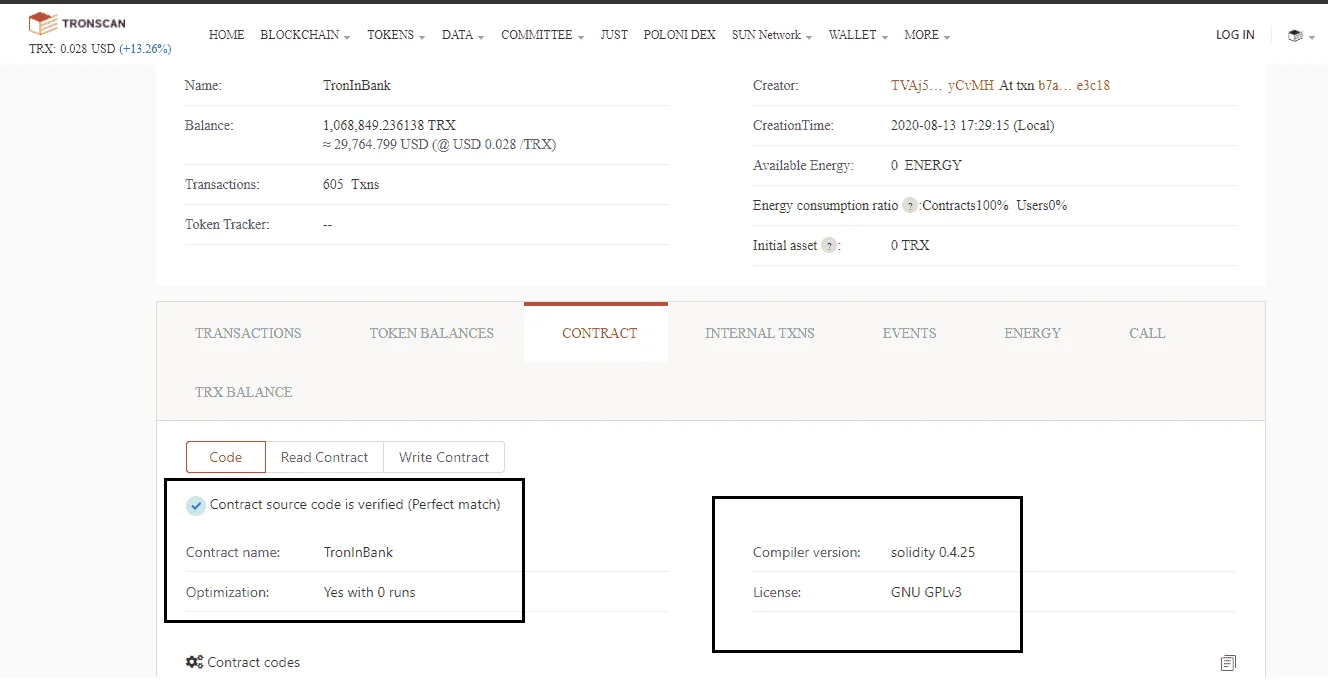Click the help icon beside Energy consumption ratio
The height and width of the screenshot is (686, 1328).
tap(910, 205)
